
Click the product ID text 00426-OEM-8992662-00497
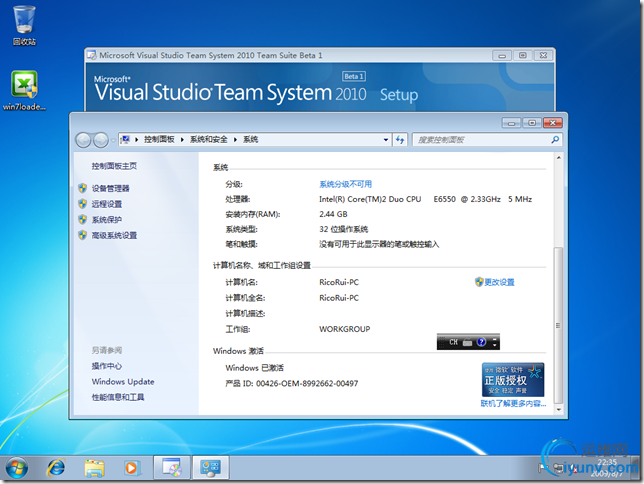(307, 383)
